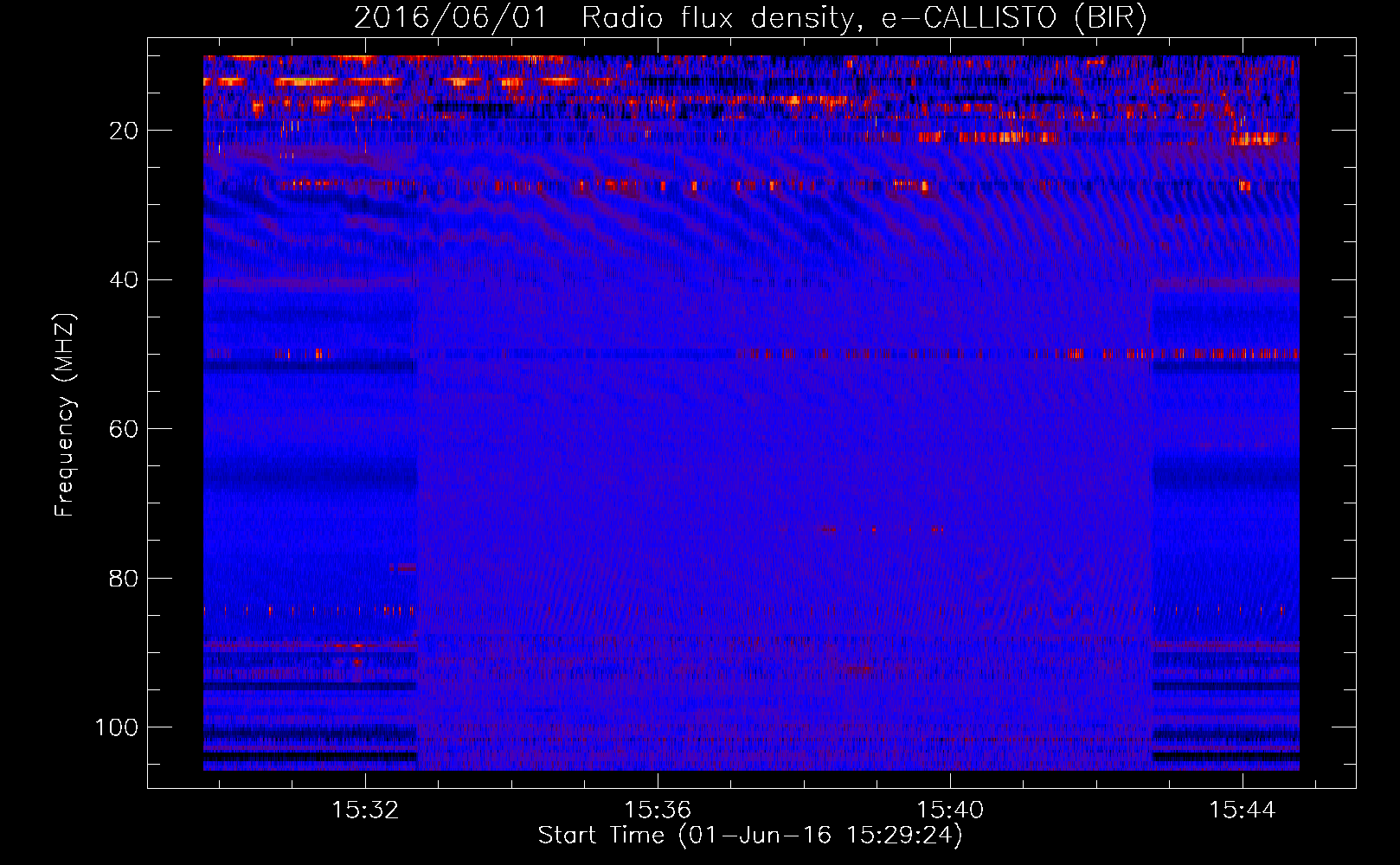Click the '40' frequency tick label
Screen dimensions: 1400x865
[124, 280]
